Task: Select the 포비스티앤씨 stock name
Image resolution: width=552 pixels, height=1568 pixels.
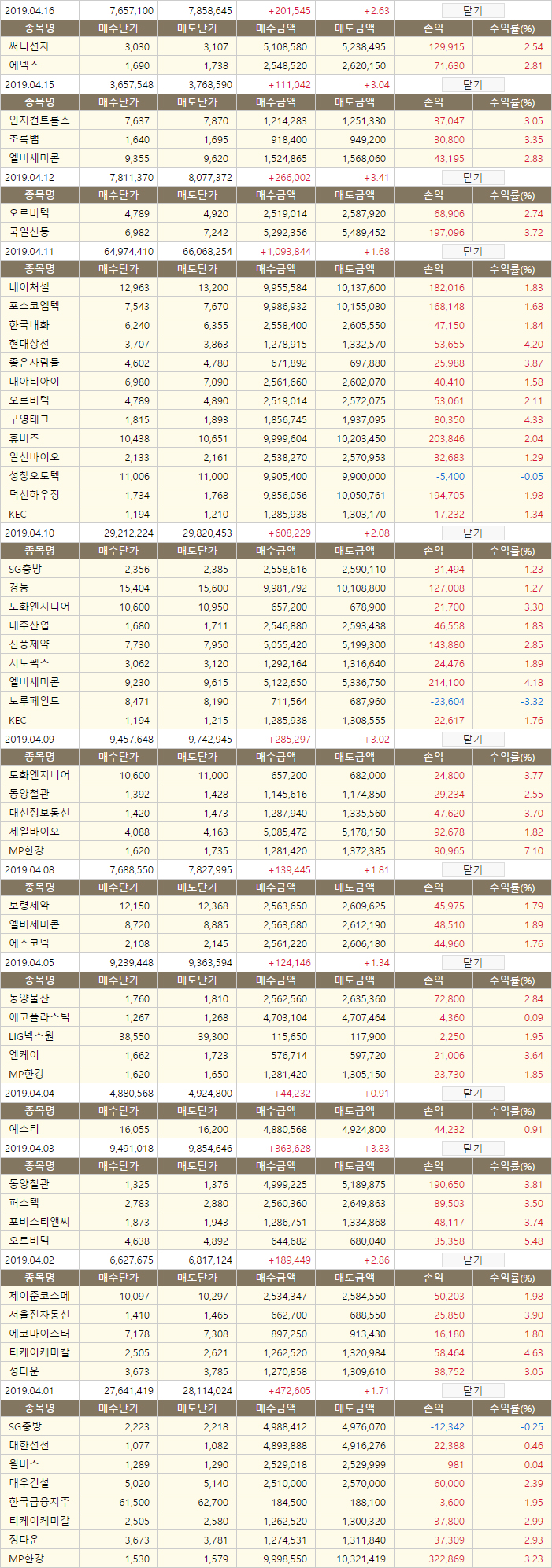Action: (x=39, y=1223)
